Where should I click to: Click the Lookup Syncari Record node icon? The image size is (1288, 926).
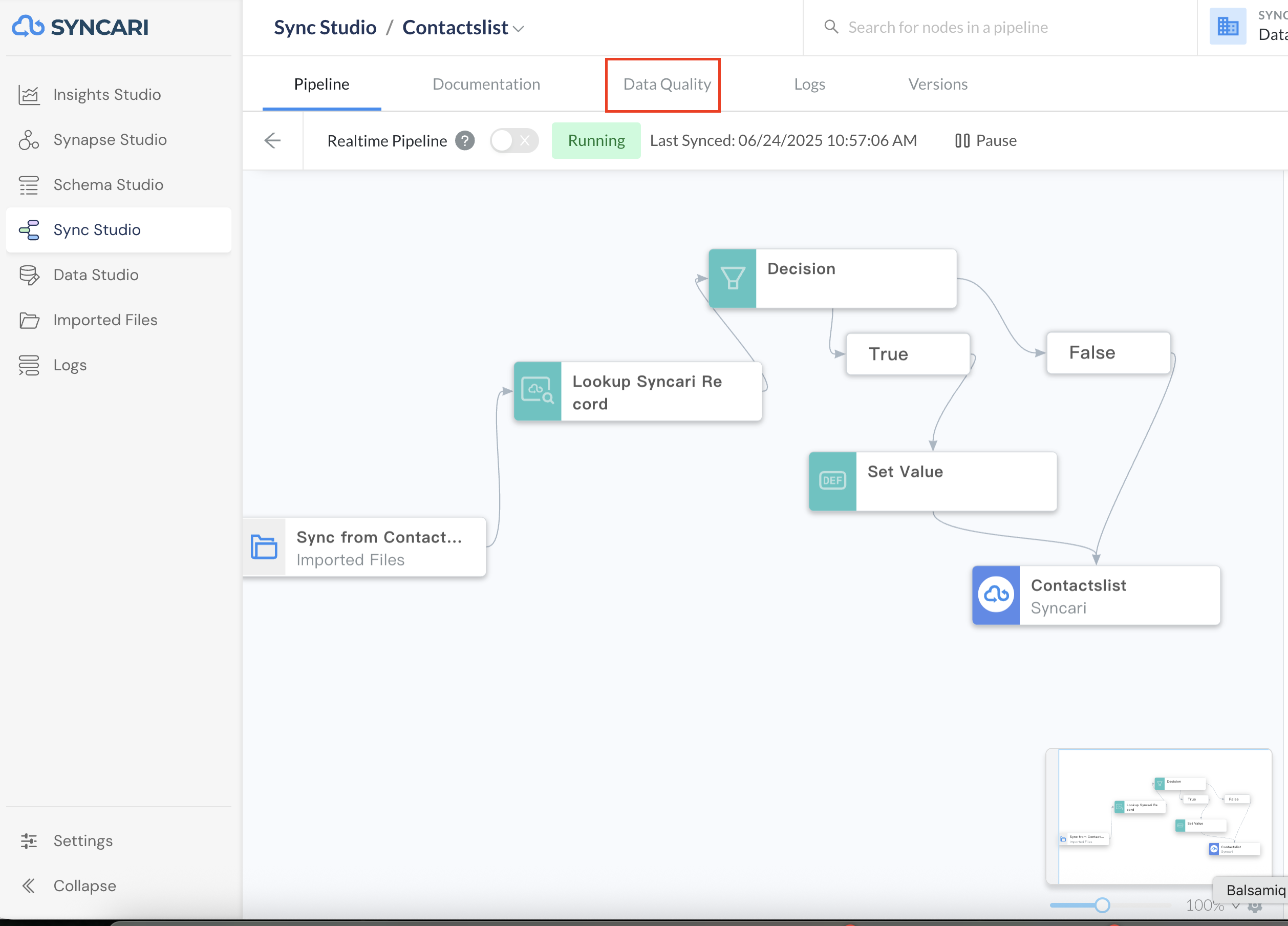pyautogui.click(x=537, y=391)
